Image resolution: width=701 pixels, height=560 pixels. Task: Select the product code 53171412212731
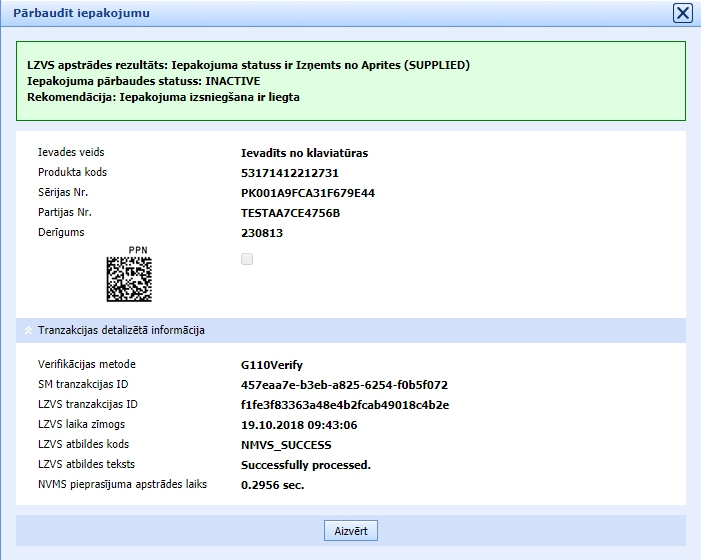pos(290,173)
